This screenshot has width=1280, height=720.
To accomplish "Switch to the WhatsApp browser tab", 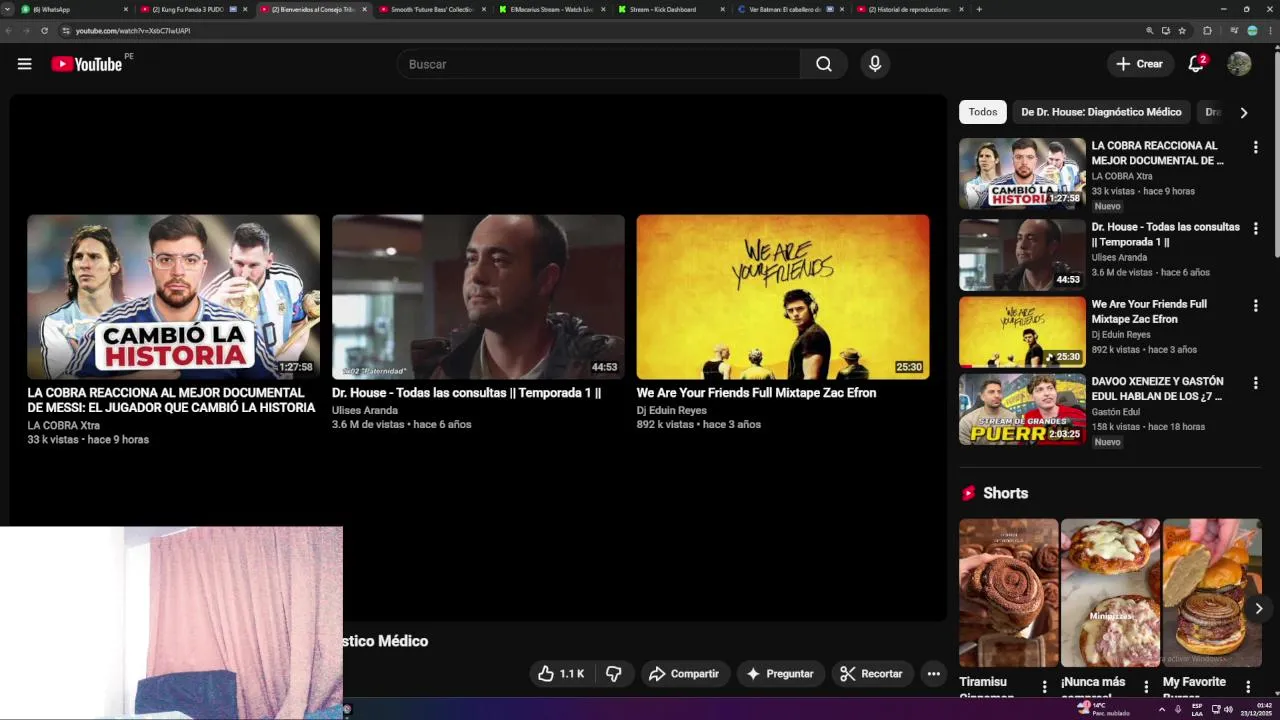I will (x=75, y=9).
